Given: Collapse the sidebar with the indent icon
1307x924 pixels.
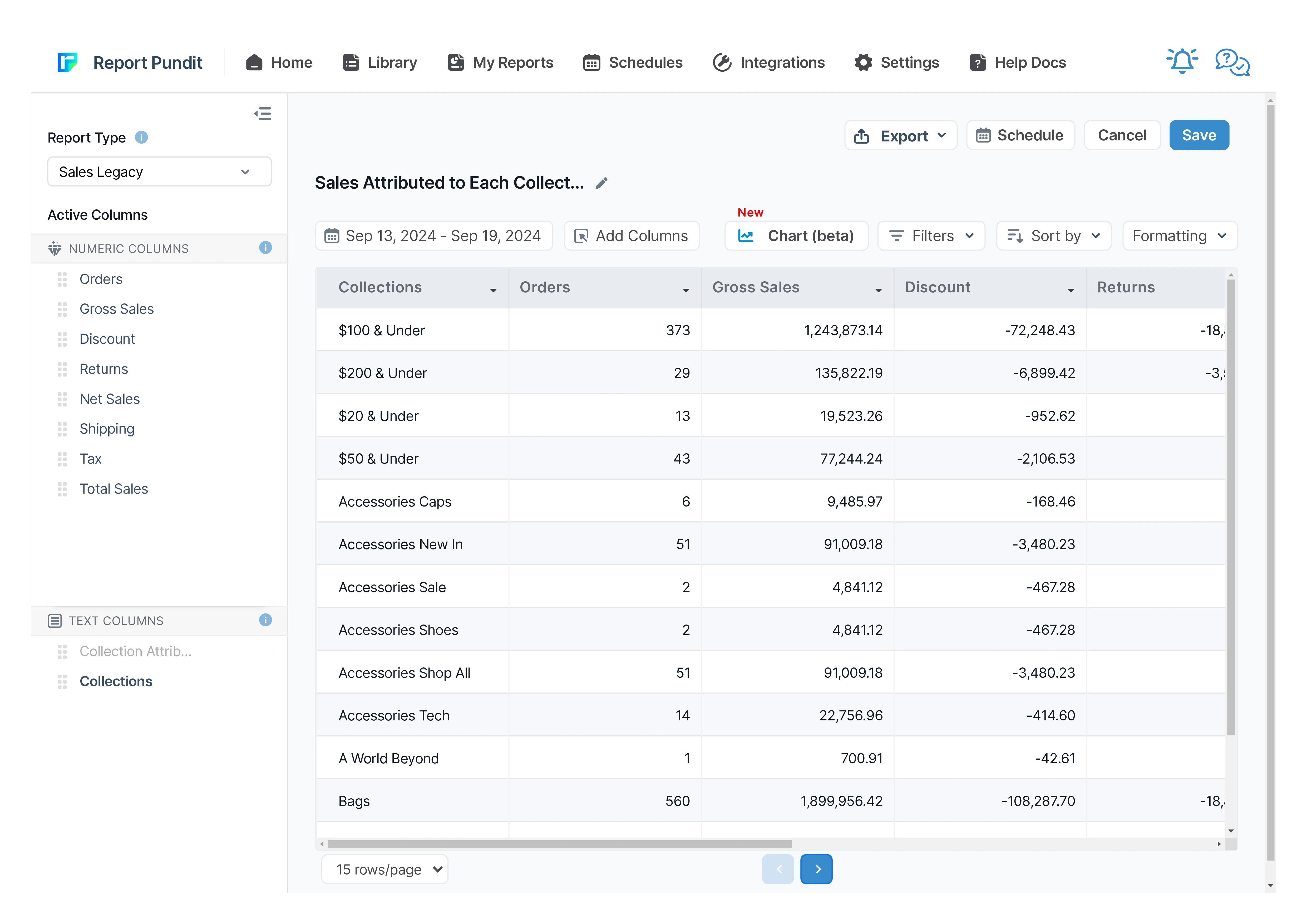Looking at the screenshot, I should [x=262, y=114].
